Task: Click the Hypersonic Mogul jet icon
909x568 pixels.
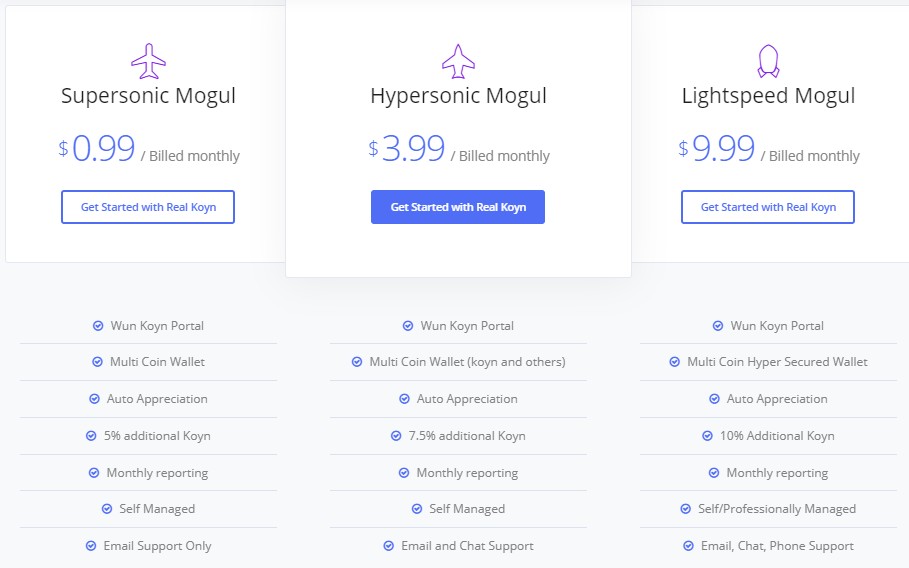Action: click(x=458, y=61)
